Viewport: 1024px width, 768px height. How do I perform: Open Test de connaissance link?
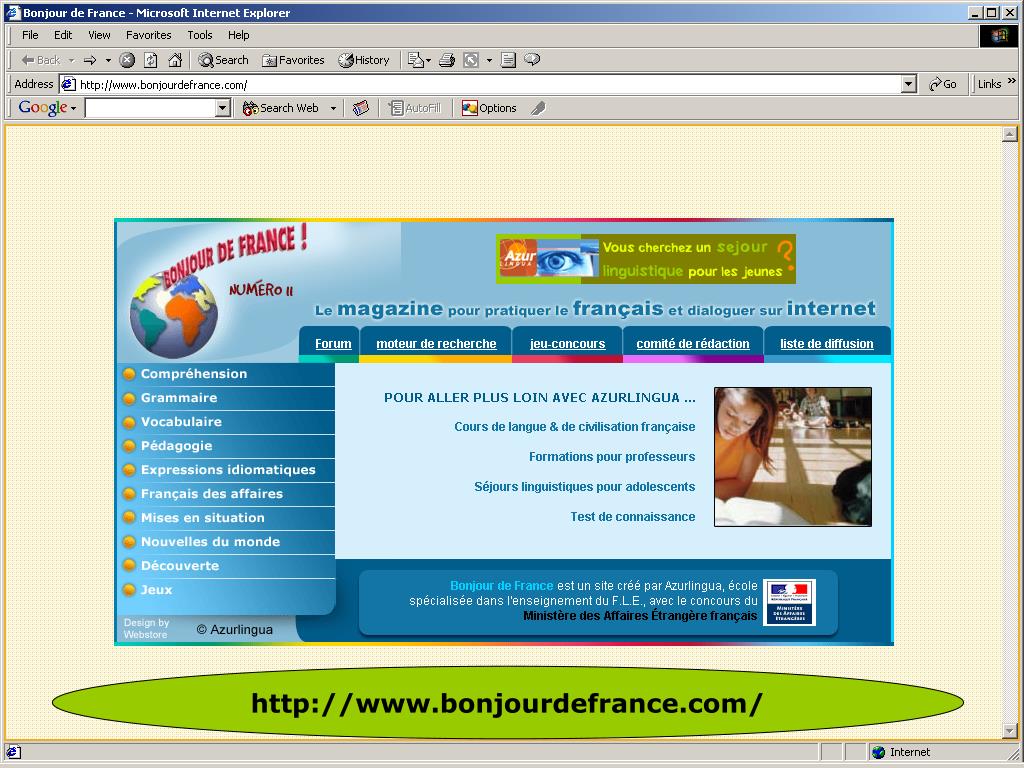tap(632, 517)
